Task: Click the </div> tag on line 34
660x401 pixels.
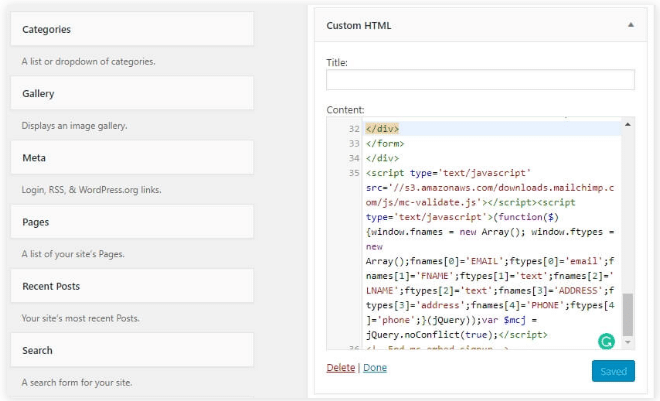Action: coord(382,158)
